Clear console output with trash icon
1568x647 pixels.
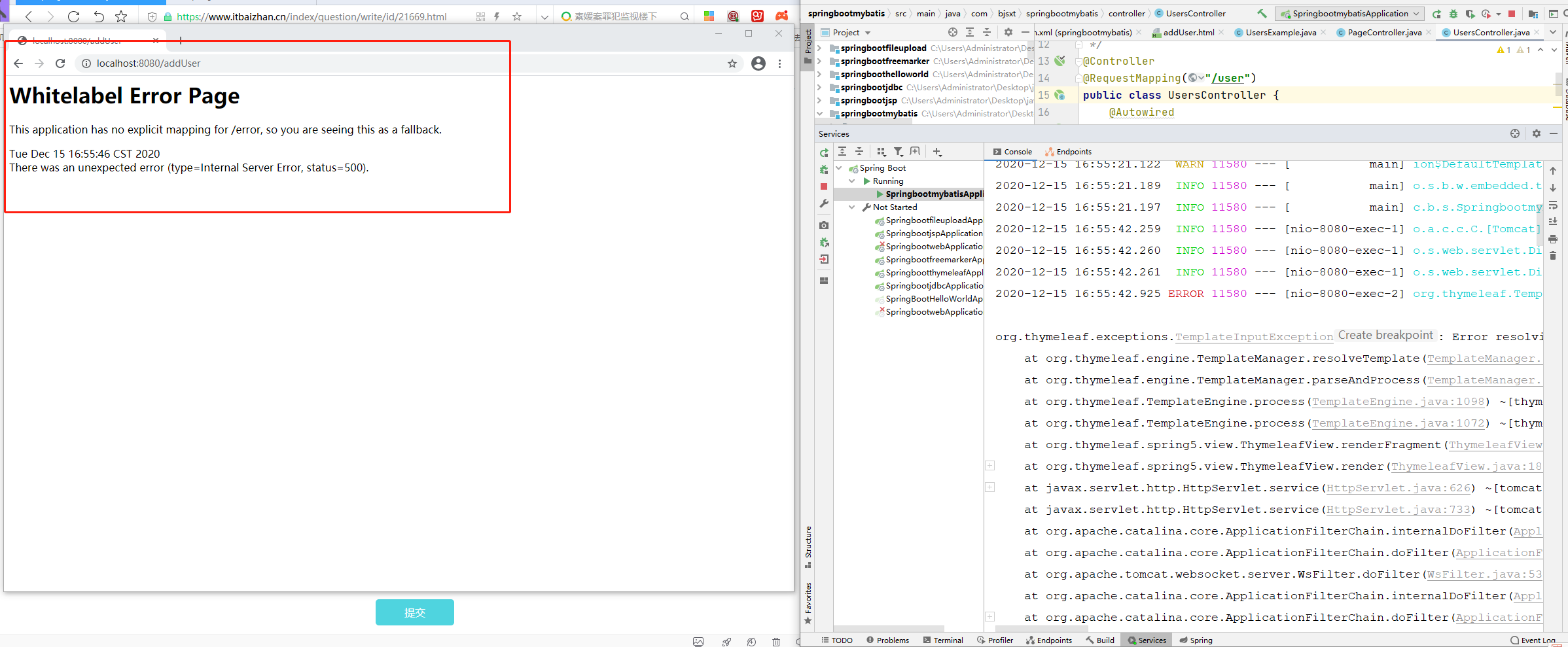(x=1553, y=256)
